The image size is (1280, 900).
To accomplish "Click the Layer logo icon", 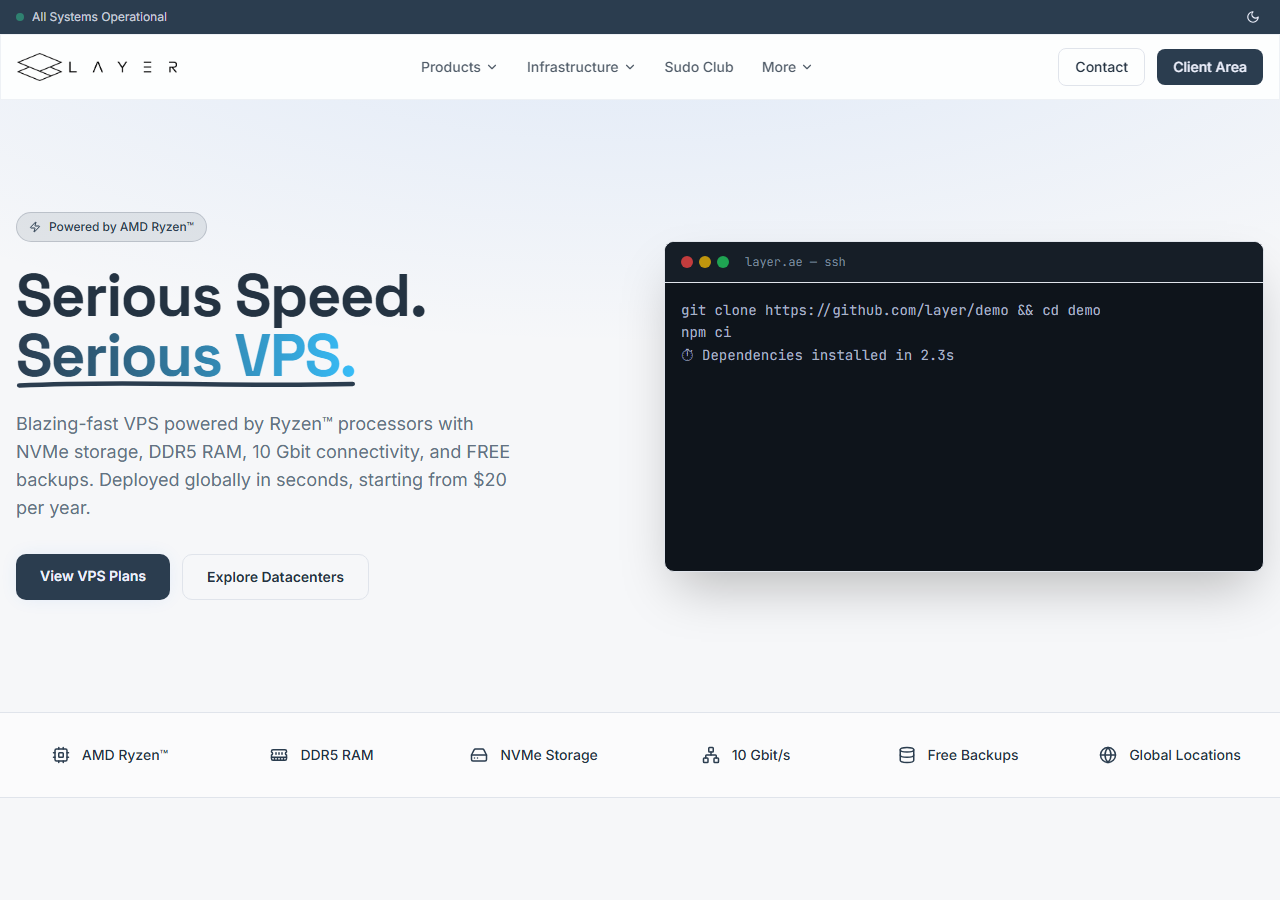I will [x=39, y=67].
